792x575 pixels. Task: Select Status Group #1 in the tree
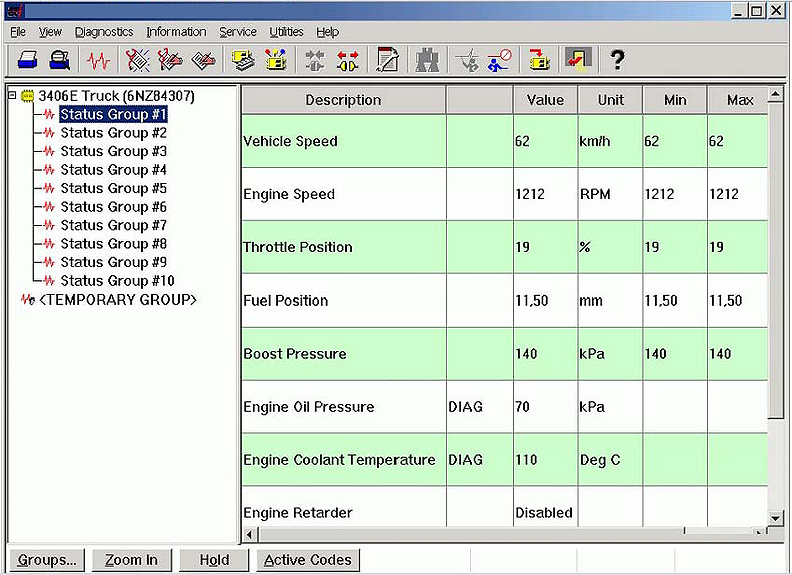tap(113, 114)
